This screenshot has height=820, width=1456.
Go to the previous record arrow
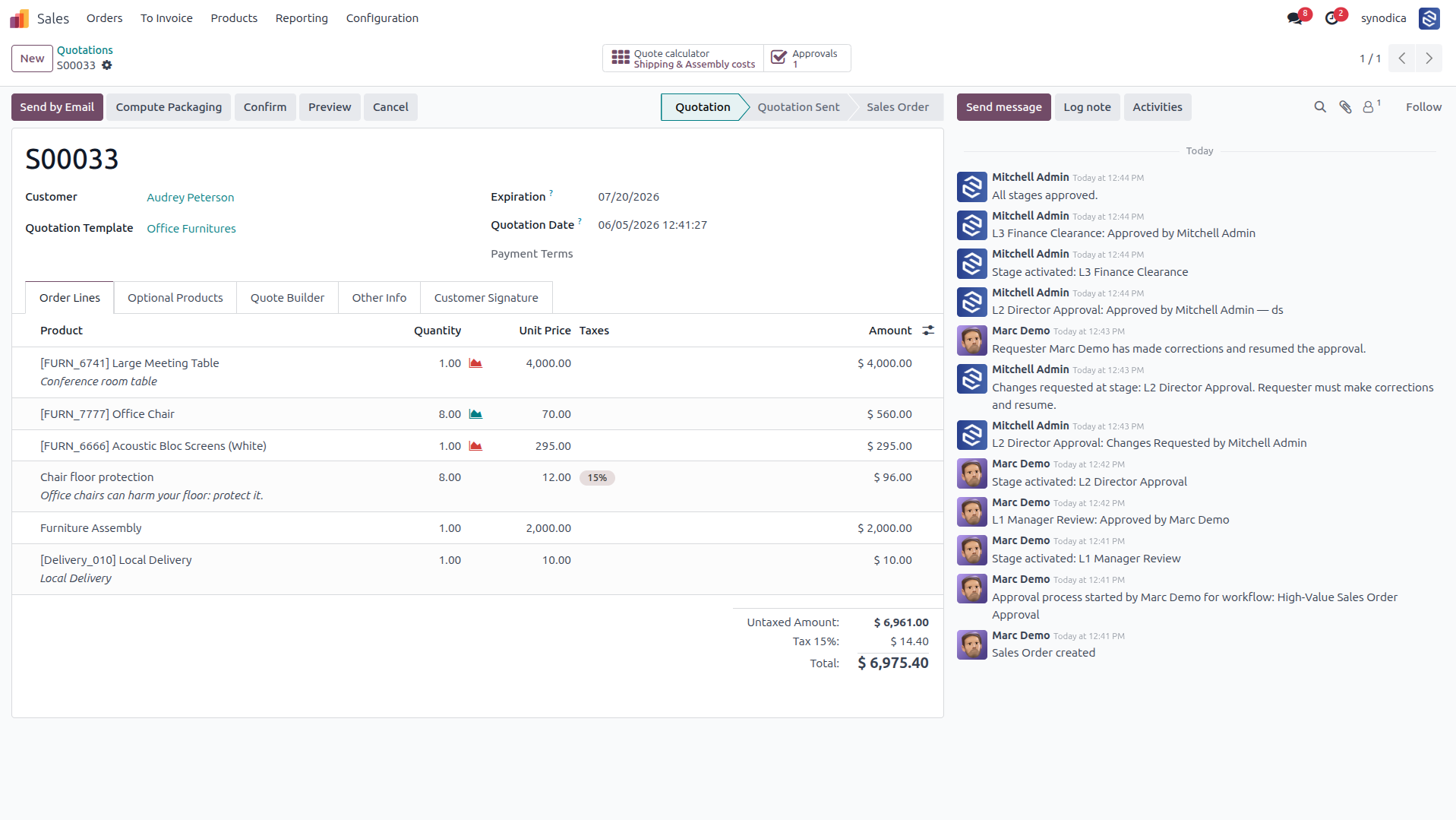(x=1401, y=59)
